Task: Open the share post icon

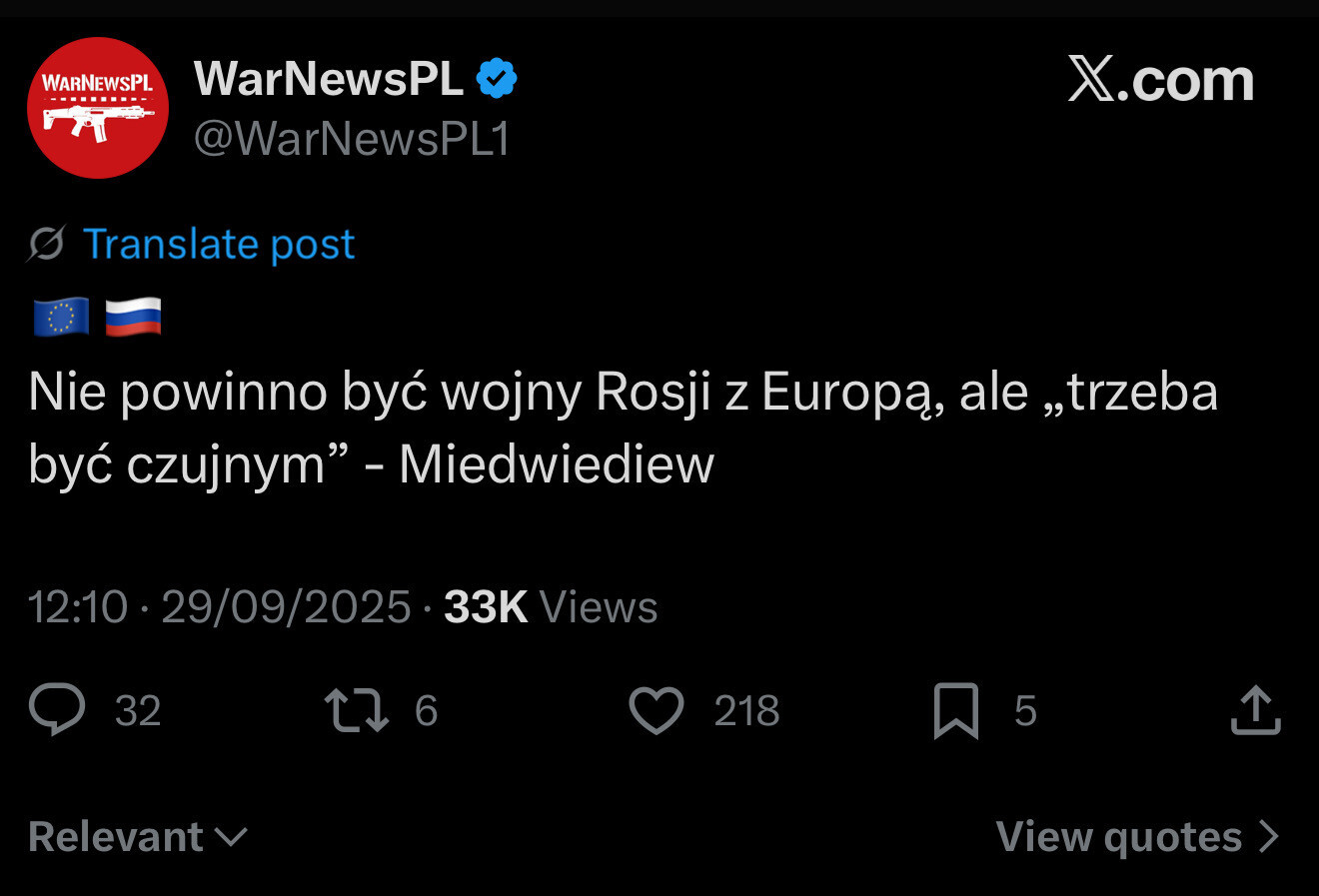Action: click(x=1256, y=709)
